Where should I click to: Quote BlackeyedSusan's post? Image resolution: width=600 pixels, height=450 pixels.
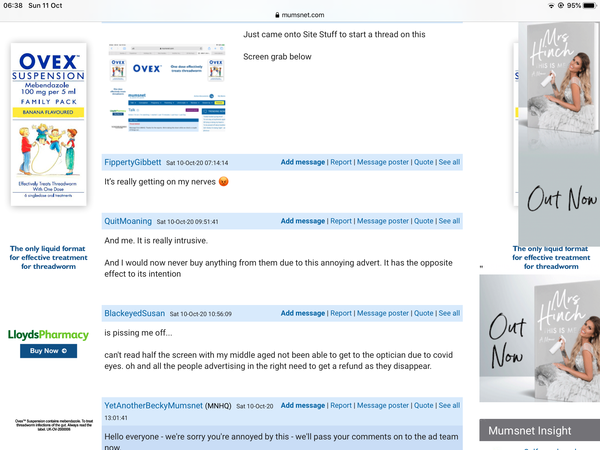click(x=424, y=313)
